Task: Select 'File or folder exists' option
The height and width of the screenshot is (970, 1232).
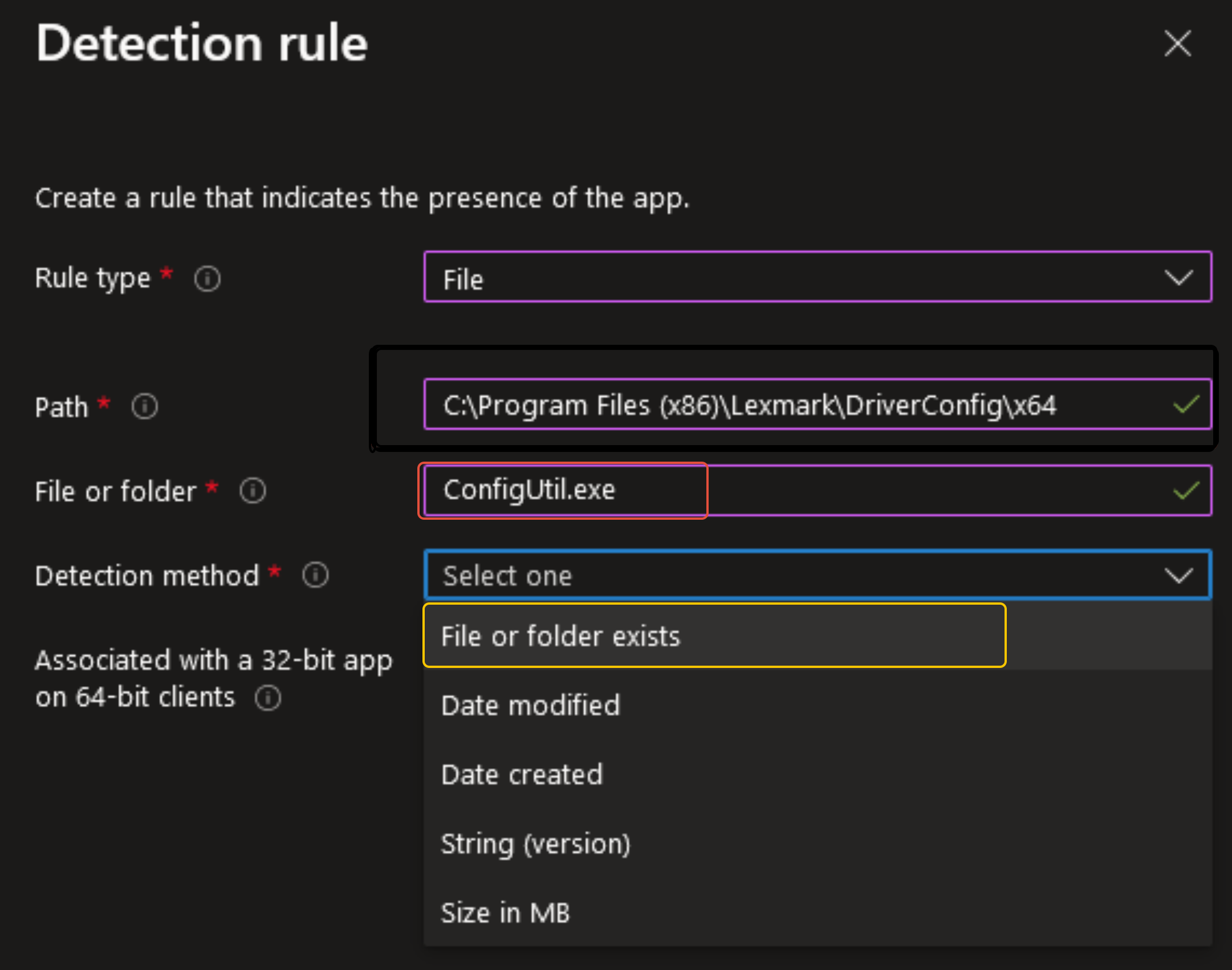Action: coord(561,636)
